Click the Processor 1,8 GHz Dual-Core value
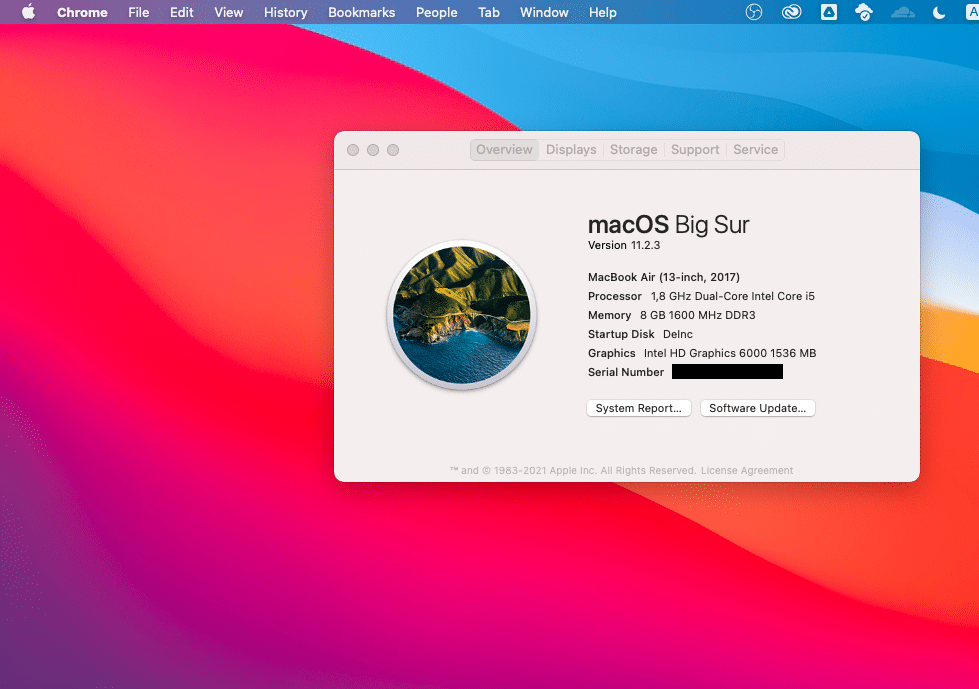The height and width of the screenshot is (689, 979). point(732,296)
